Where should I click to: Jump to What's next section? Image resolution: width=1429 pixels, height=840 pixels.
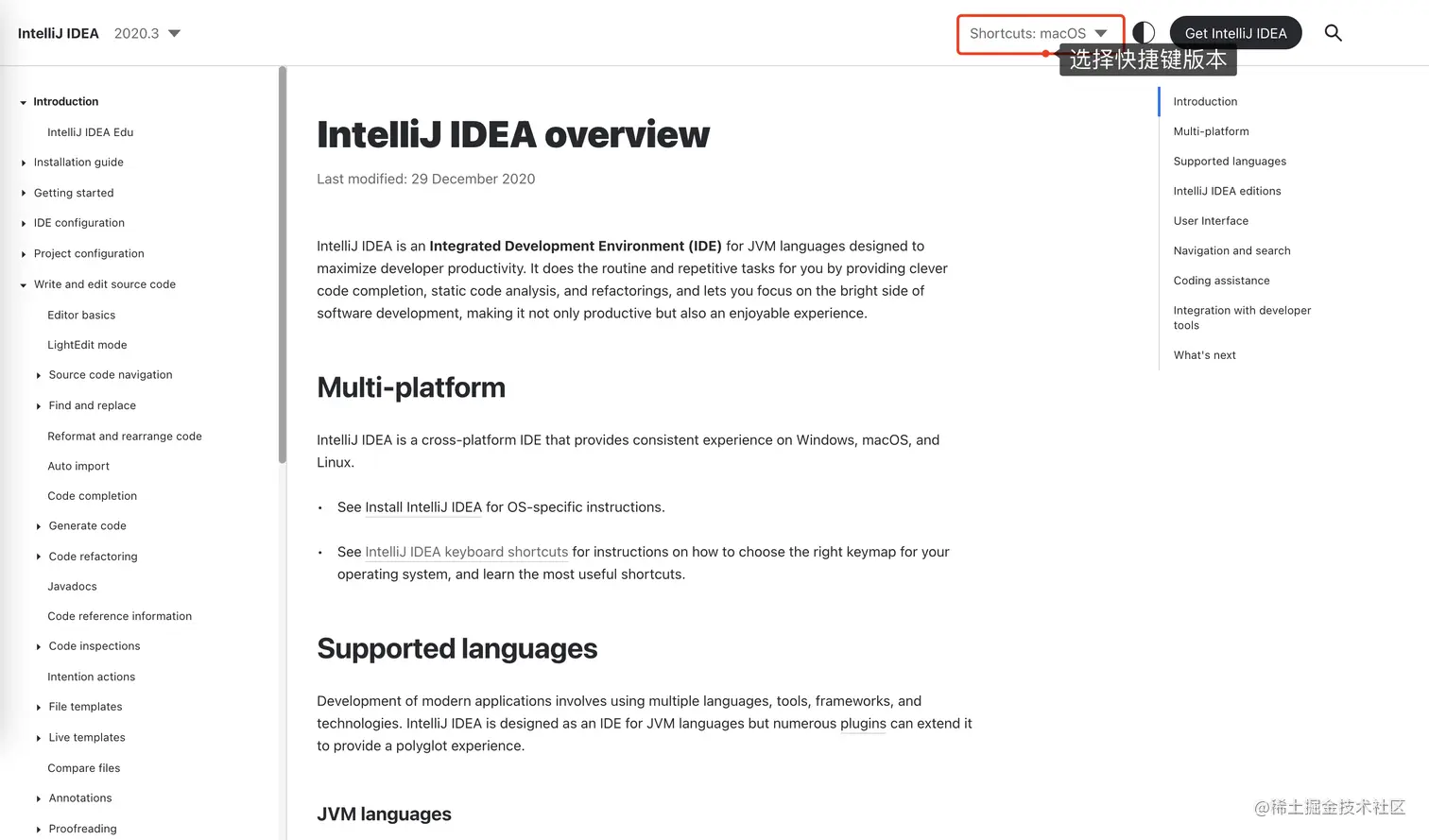[1204, 355]
